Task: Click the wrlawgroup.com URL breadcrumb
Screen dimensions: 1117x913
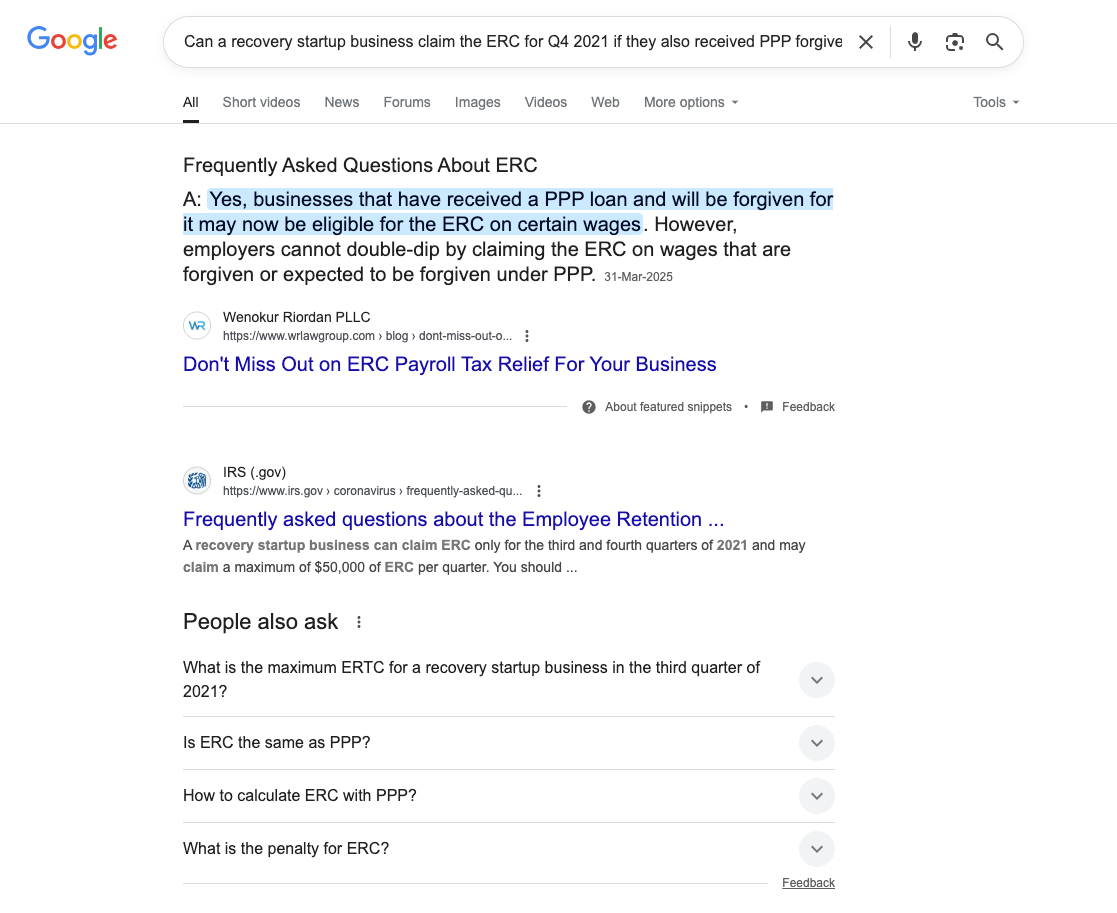Action: click(x=367, y=336)
